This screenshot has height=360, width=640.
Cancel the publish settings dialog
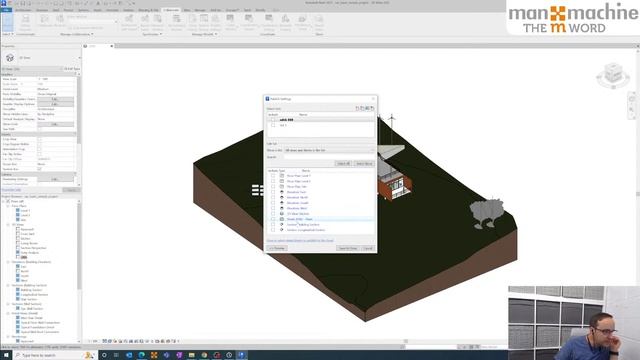pos(368,248)
